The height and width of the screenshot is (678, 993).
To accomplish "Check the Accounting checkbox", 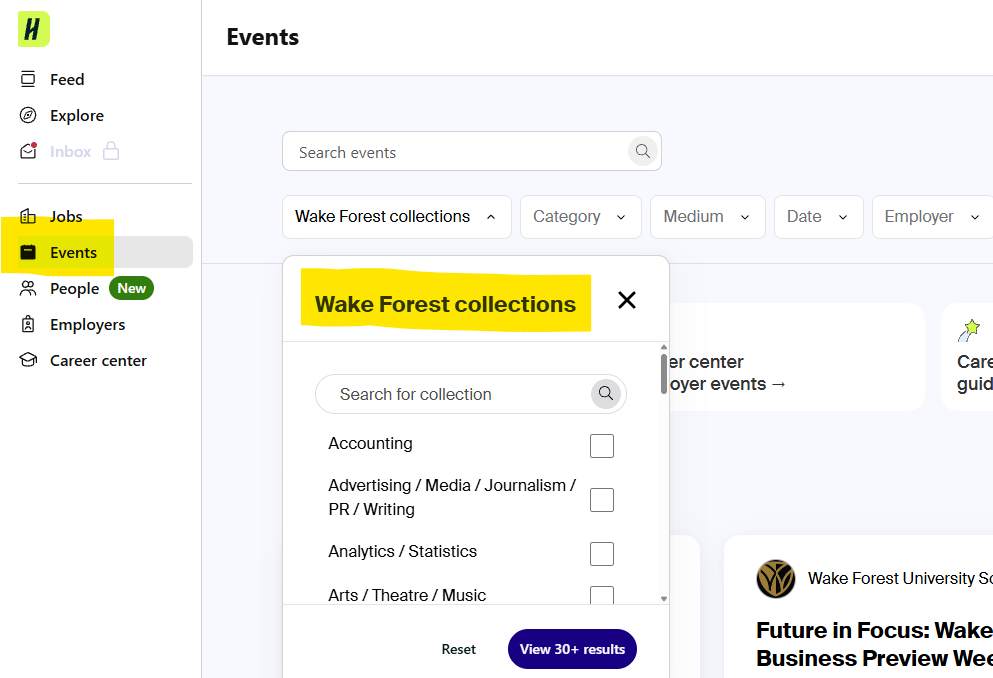I will (x=601, y=446).
